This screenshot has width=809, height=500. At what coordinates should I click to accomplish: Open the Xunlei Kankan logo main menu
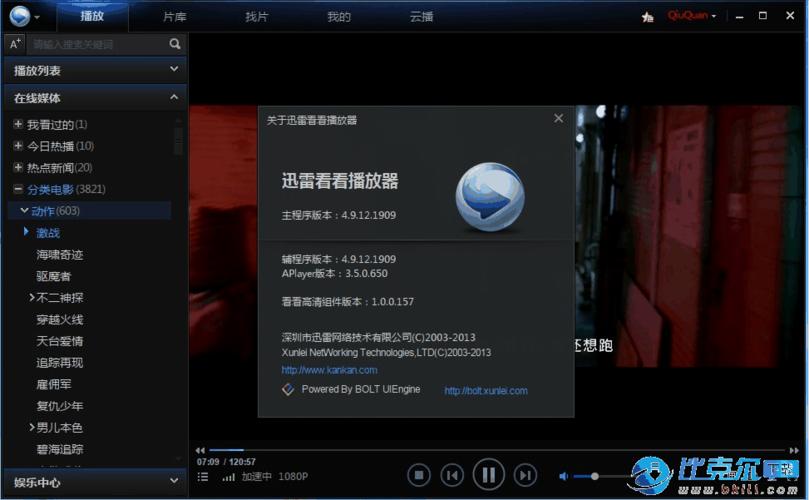(x=20, y=16)
